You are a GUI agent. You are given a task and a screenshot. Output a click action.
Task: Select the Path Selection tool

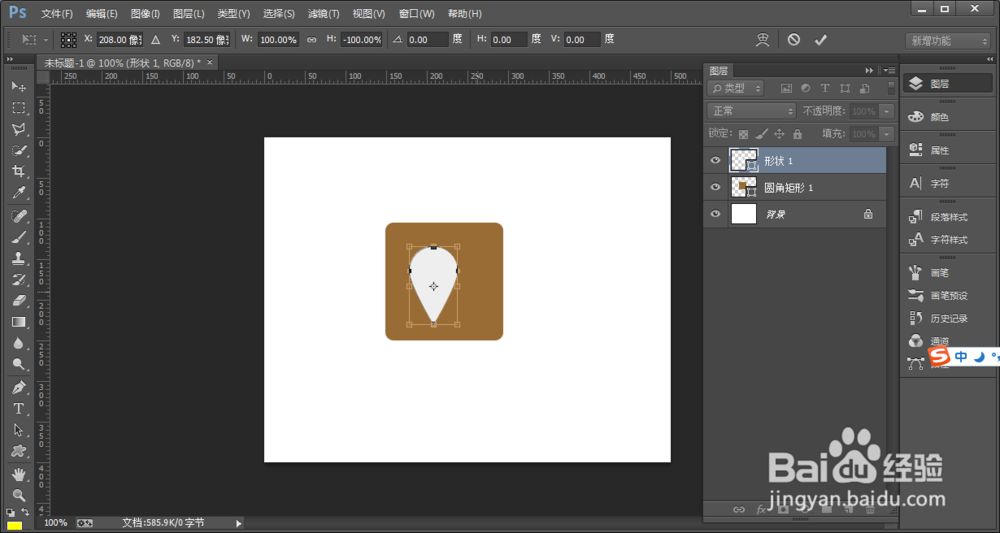point(18,430)
